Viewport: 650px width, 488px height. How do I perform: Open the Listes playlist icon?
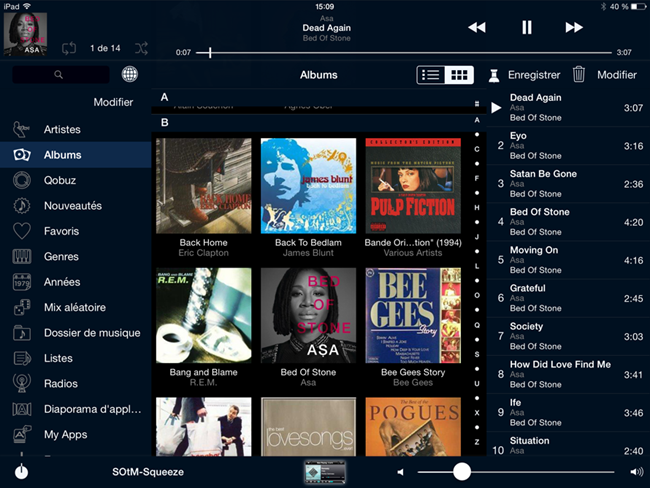[x=22, y=358]
